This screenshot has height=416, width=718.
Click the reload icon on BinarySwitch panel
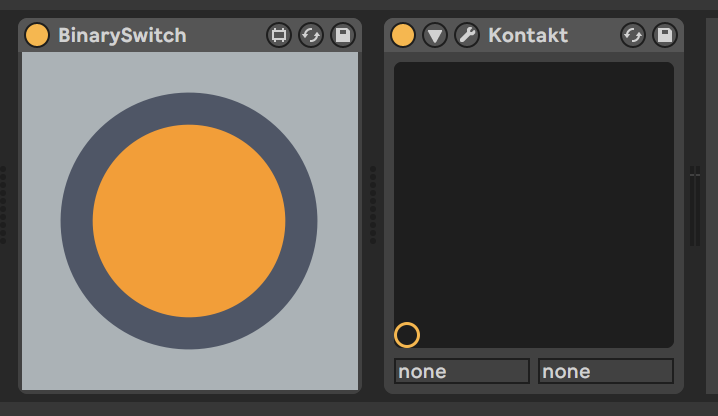[311, 36]
